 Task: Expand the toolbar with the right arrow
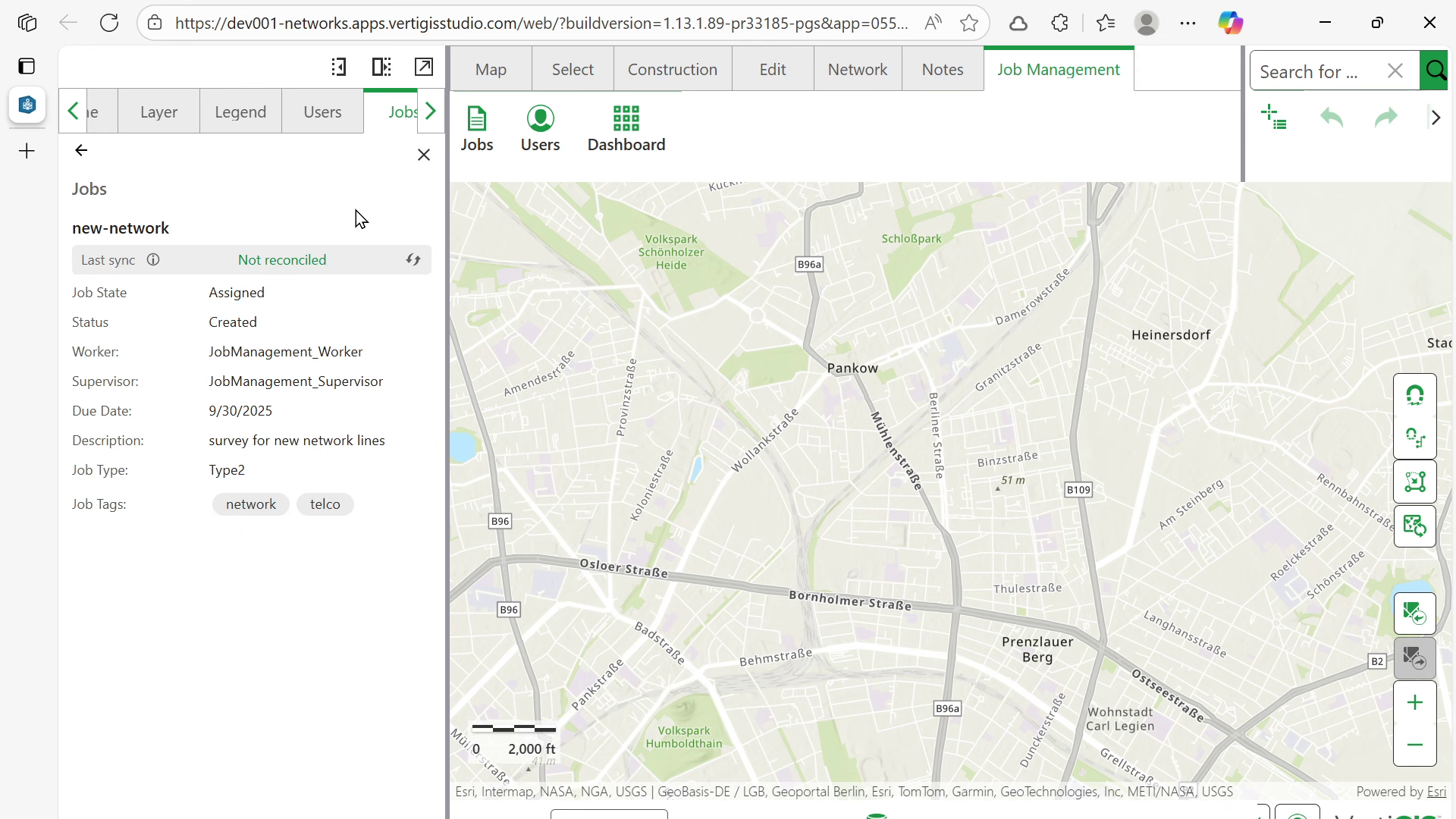(x=1436, y=118)
